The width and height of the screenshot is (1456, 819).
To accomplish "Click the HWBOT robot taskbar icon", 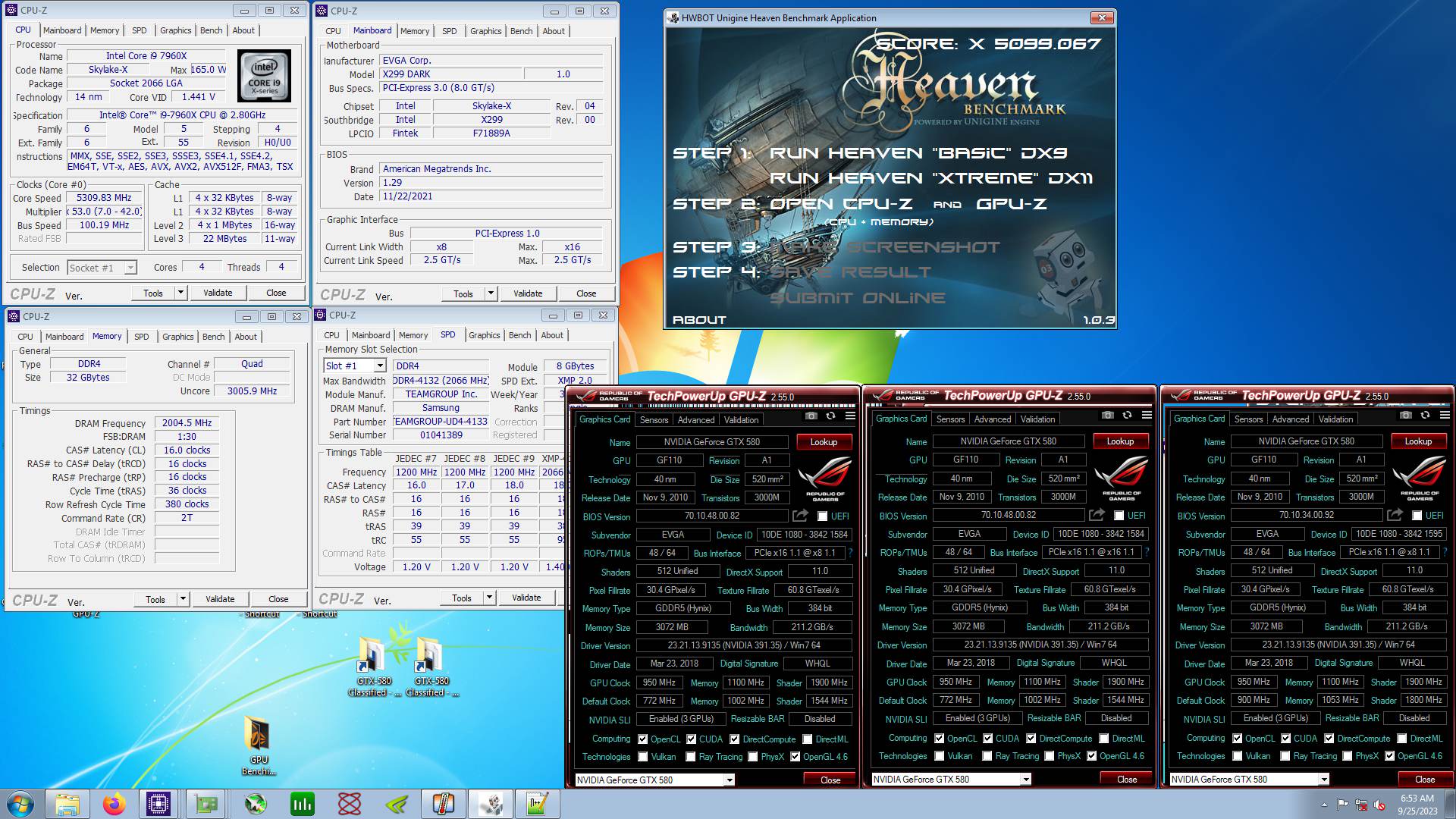I will 490,804.
